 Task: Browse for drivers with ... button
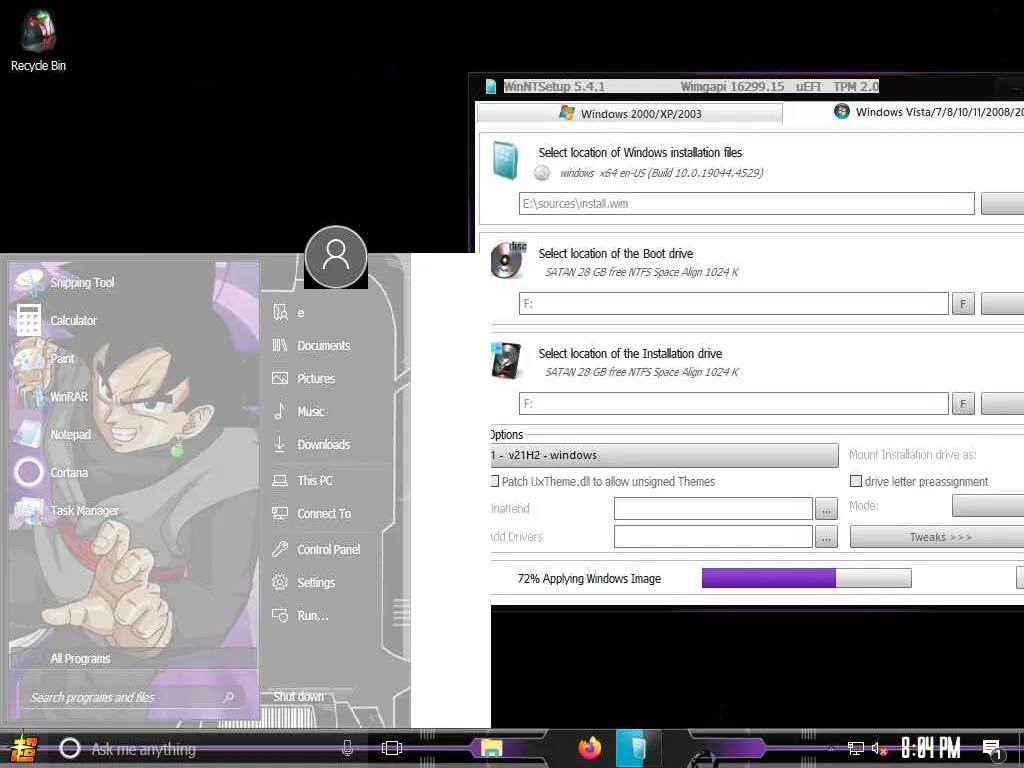click(826, 537)
